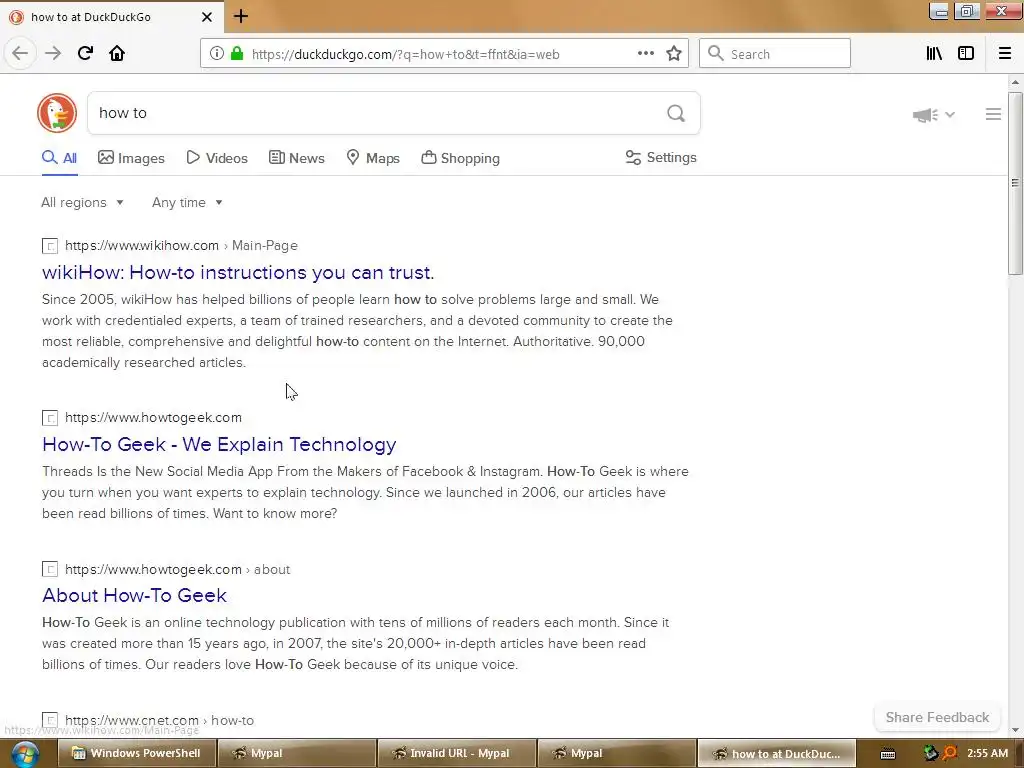Click the cnet.com result favicon

(50, 720)
